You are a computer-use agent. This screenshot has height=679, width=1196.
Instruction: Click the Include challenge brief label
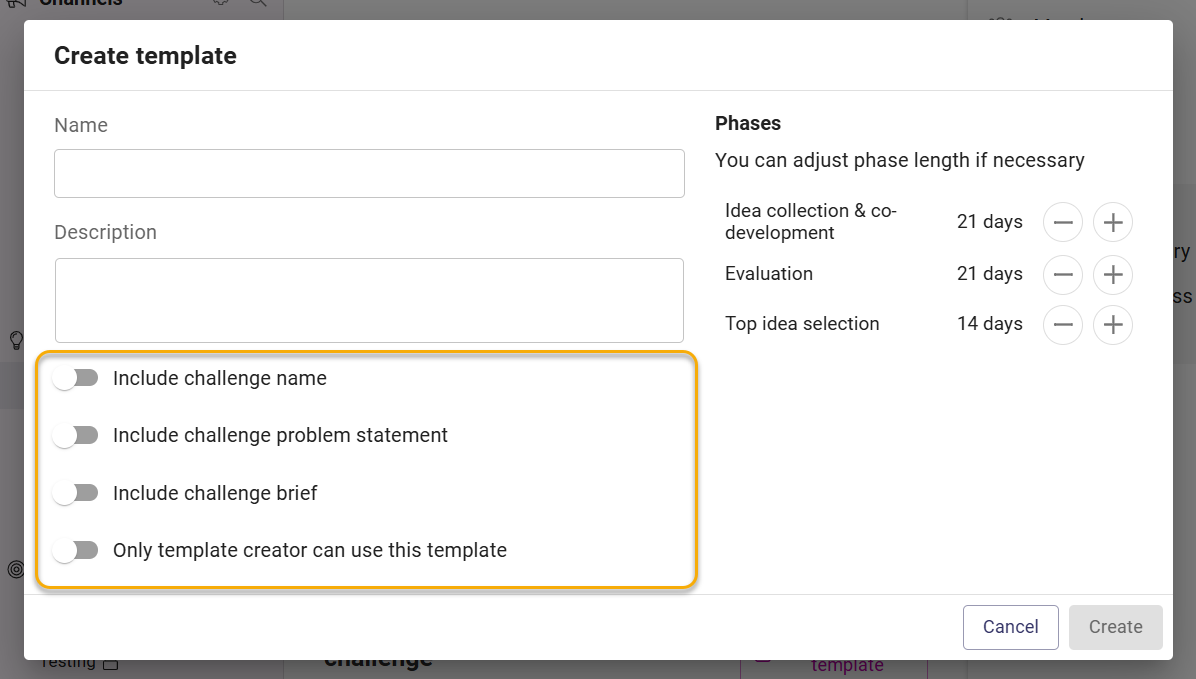(215, 494)
